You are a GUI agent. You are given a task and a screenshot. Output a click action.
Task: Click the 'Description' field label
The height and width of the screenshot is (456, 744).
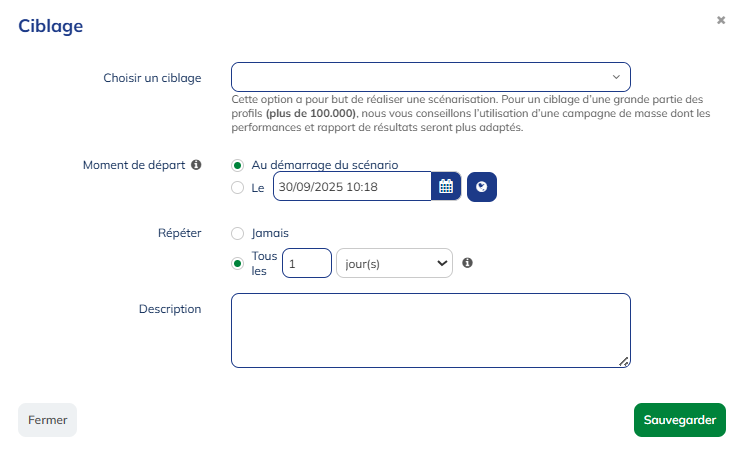[x=170, y=309]
